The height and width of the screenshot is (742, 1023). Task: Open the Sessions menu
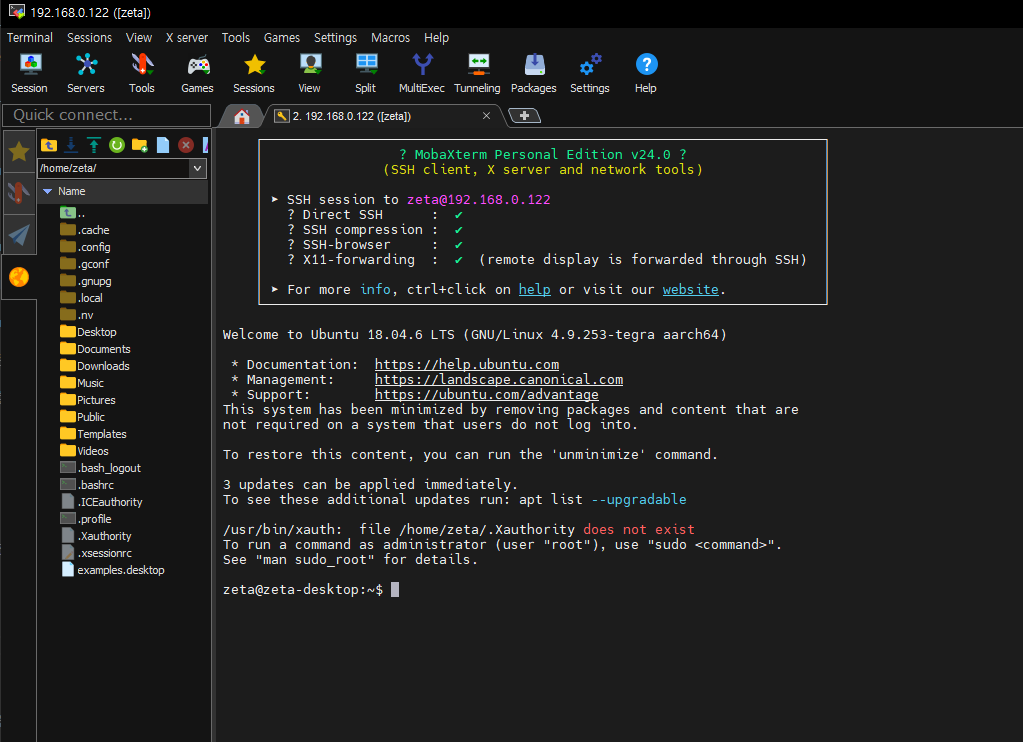tap(89, 38)
